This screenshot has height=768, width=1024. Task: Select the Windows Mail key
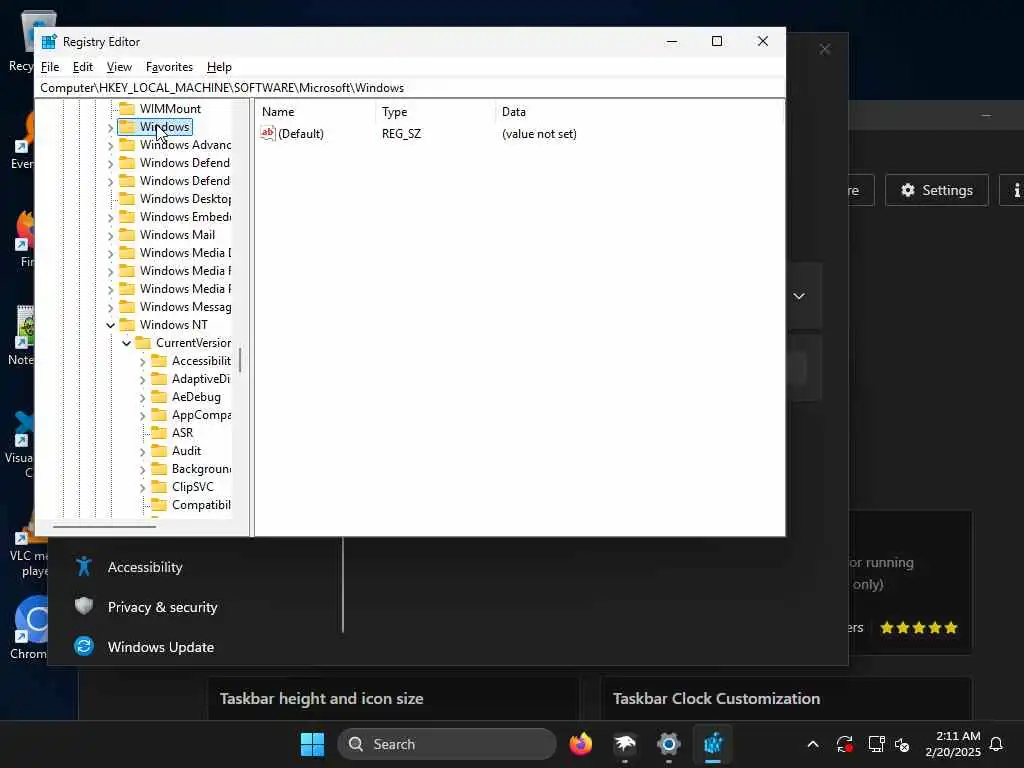pos(177,234)
